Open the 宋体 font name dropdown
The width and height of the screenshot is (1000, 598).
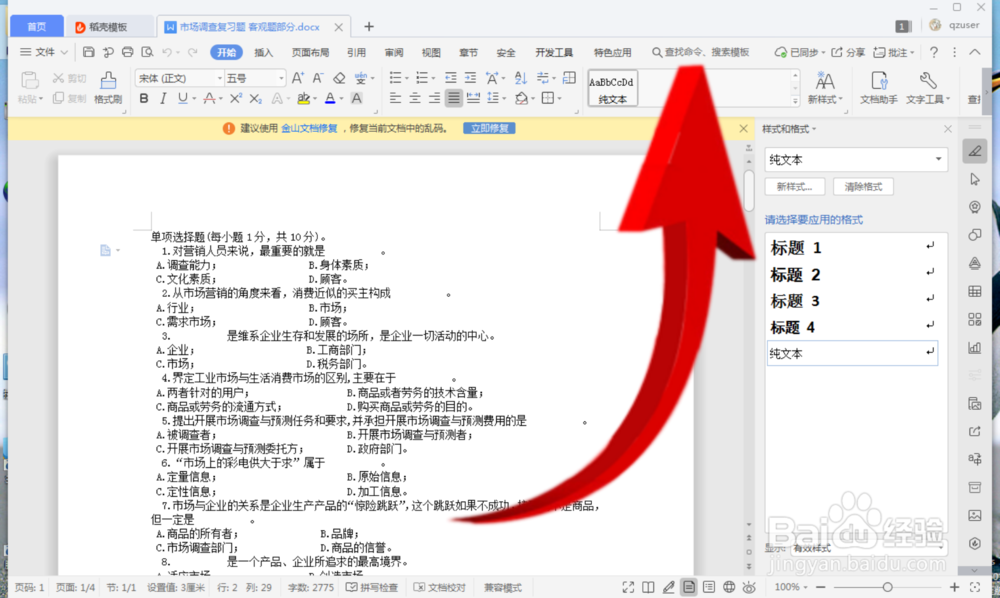pos(219,79)
